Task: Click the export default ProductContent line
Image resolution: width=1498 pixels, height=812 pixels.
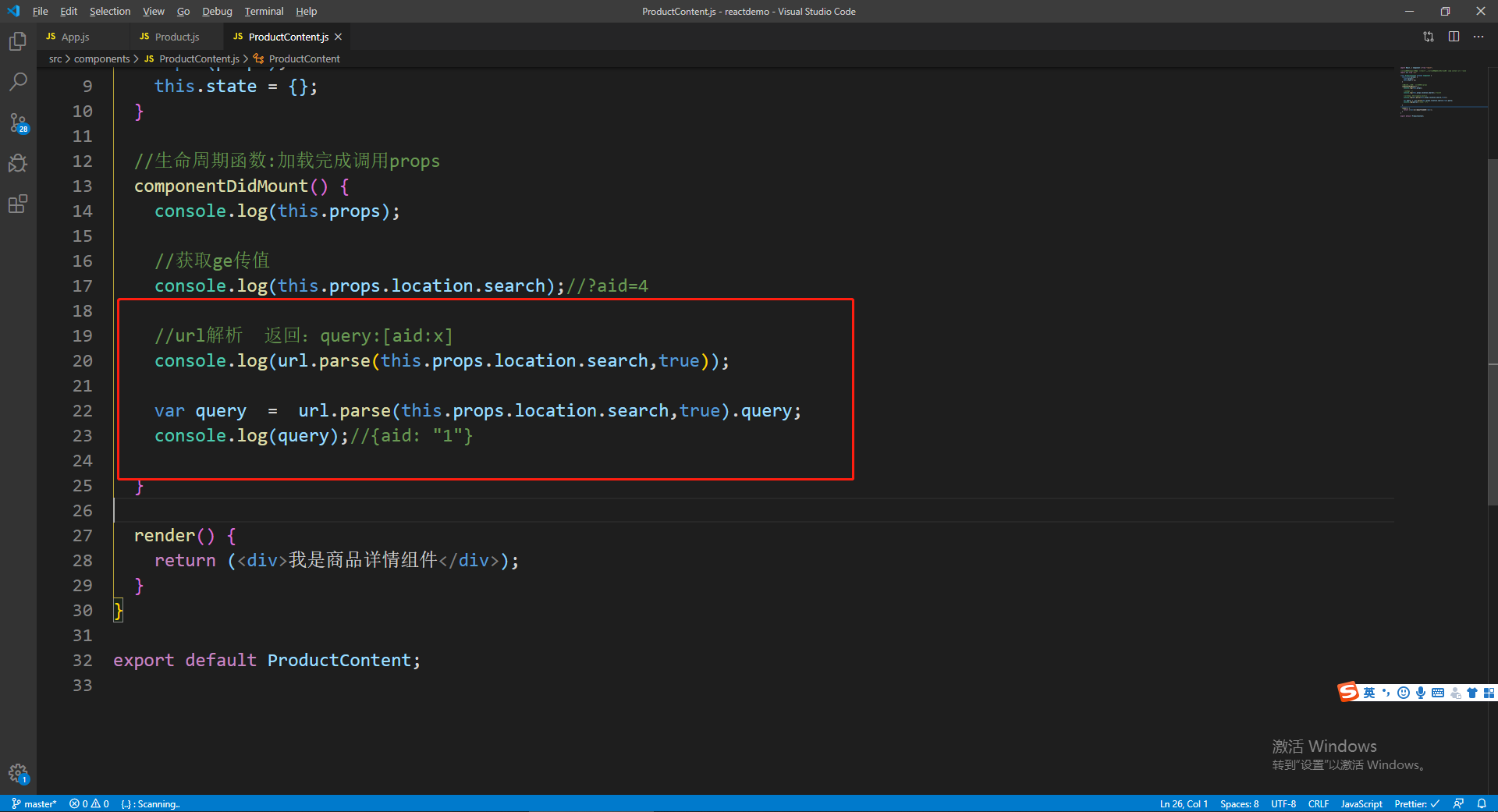Action: click(267, 661)
